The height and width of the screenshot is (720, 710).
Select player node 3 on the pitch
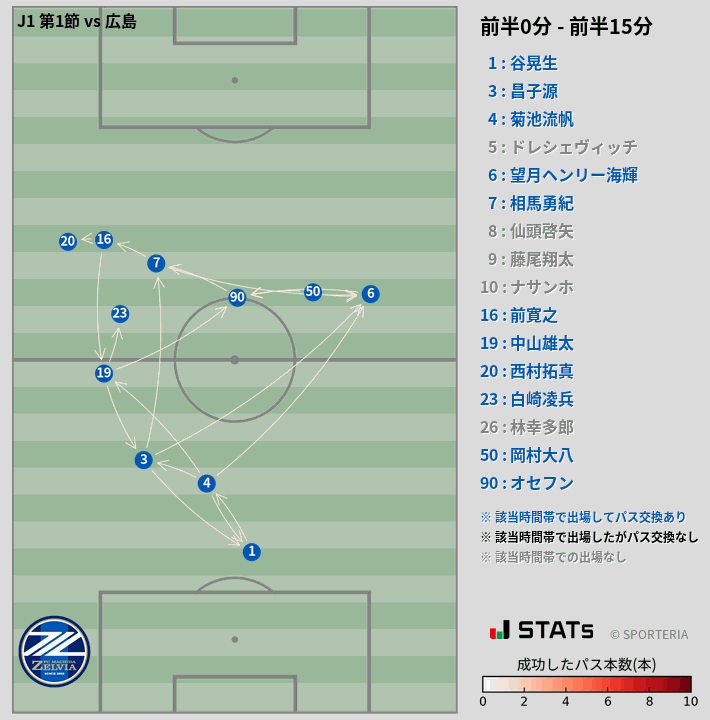click(144, 460)
